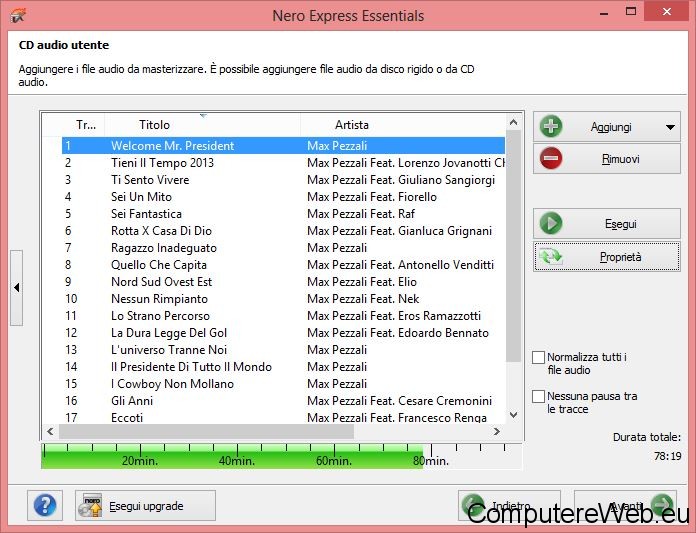
Task: Select track Gli Anni
Action: (283, 401)
